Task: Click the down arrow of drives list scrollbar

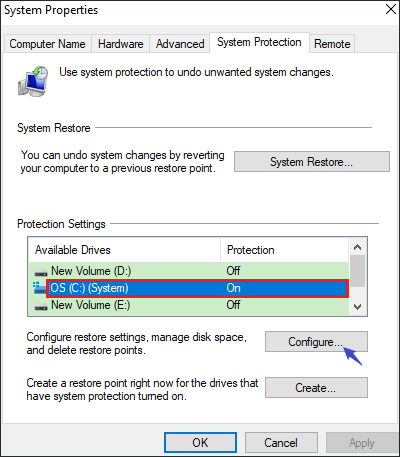Action: click(x=358, y=307)
